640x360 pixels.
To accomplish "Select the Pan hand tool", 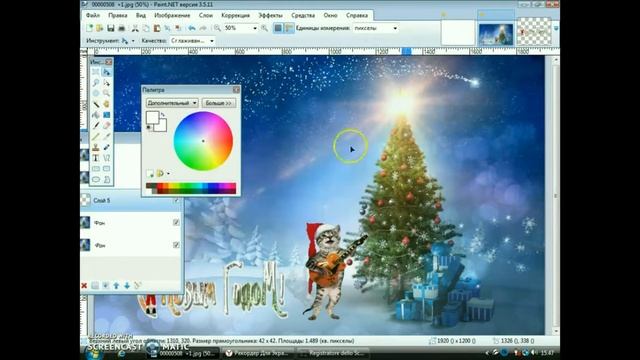I will pos(107,104).
